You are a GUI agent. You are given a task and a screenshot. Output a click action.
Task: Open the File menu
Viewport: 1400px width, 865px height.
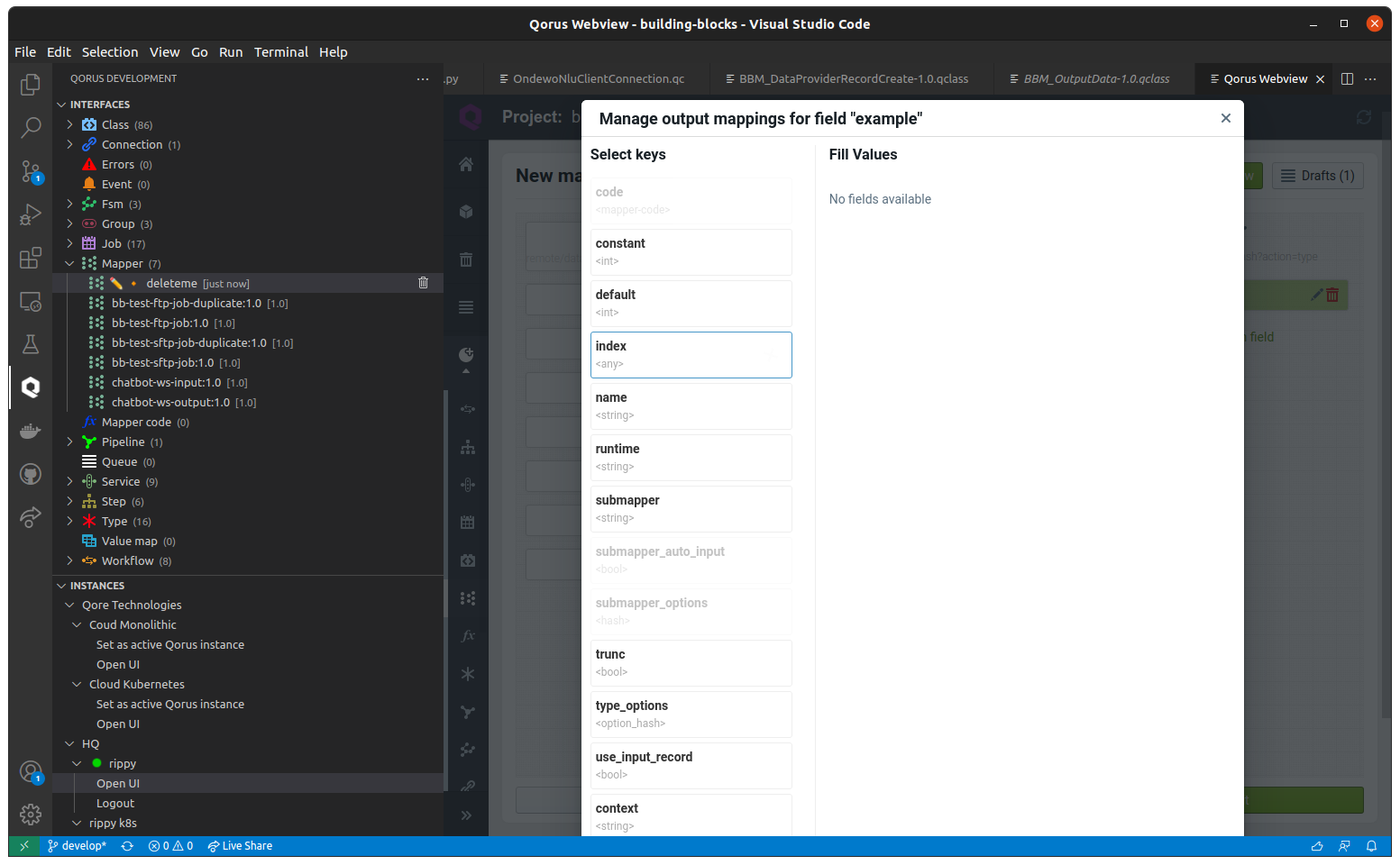pyautogui.click(x=25, y=52)
